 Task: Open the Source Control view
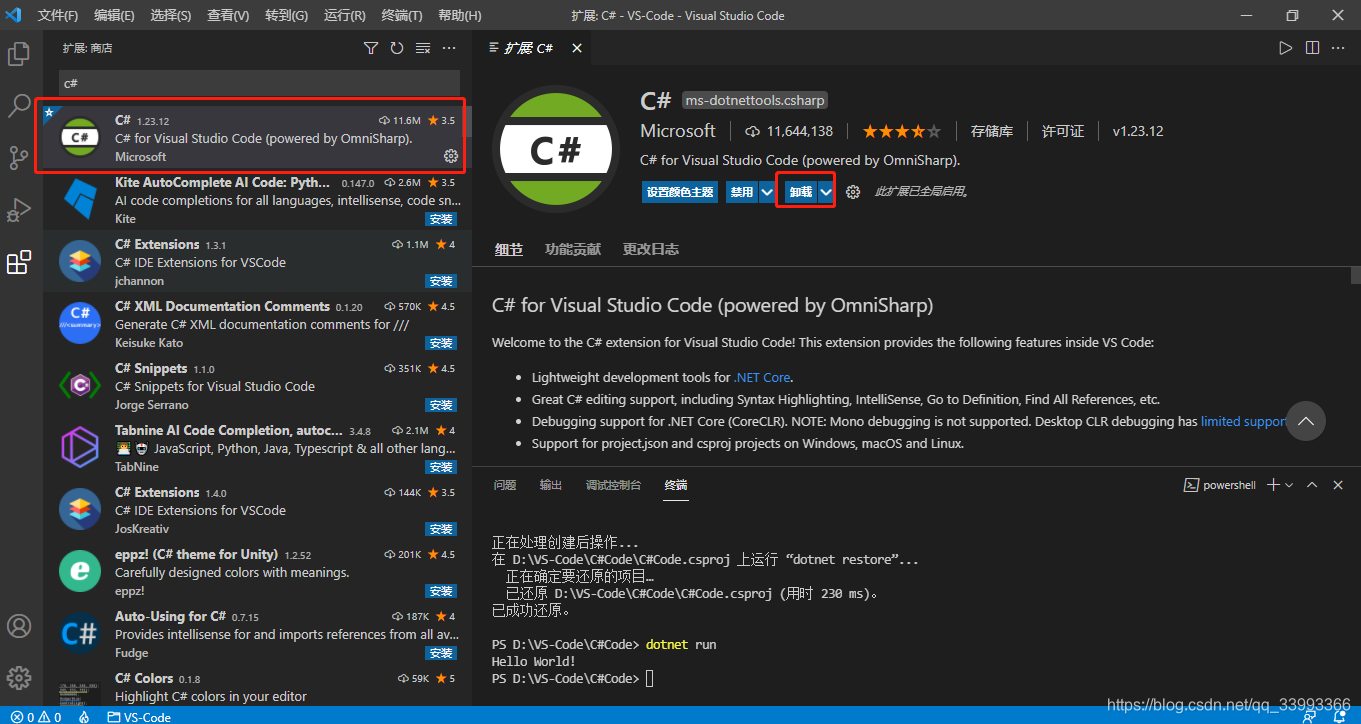19,158
